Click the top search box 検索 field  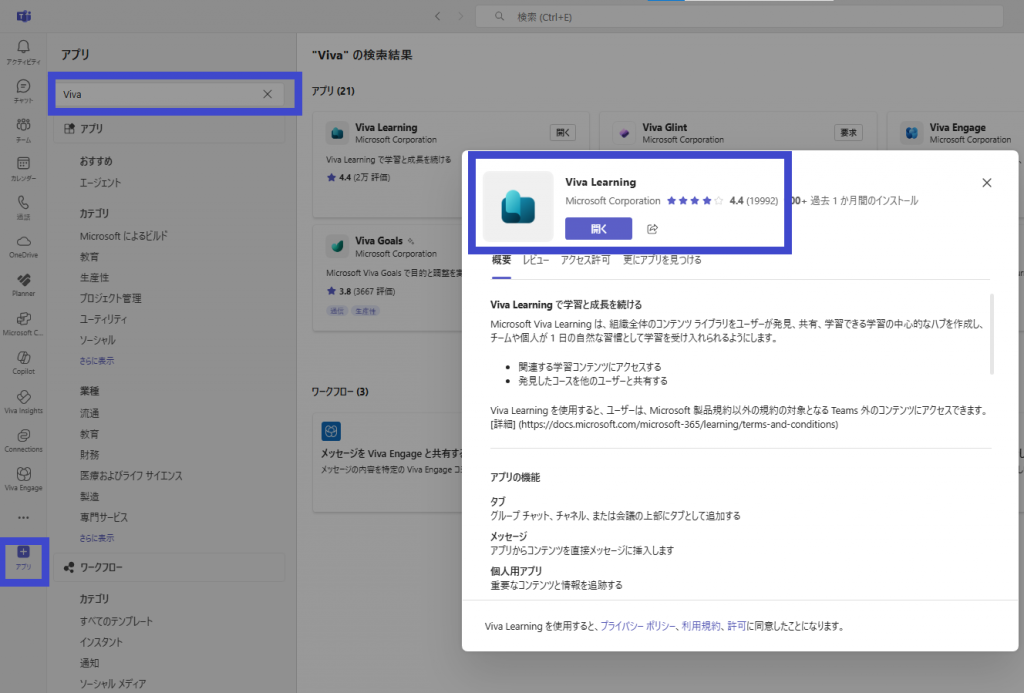click(x=740, y=17)
